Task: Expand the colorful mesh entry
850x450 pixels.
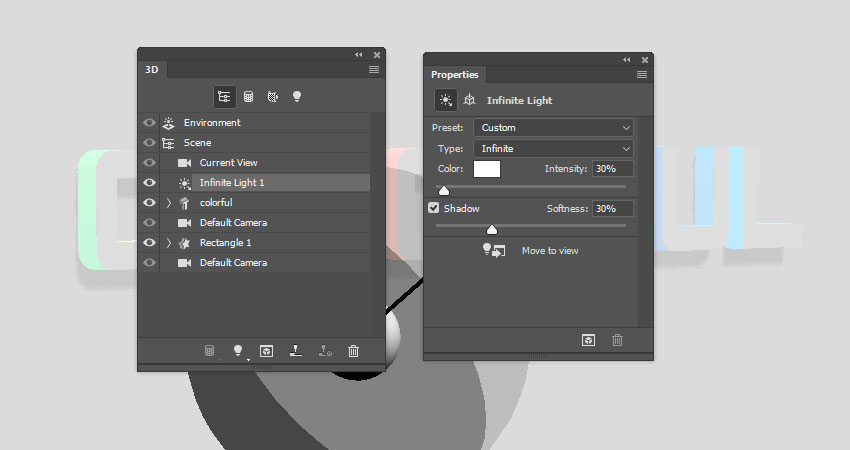Action: [169, 203]
